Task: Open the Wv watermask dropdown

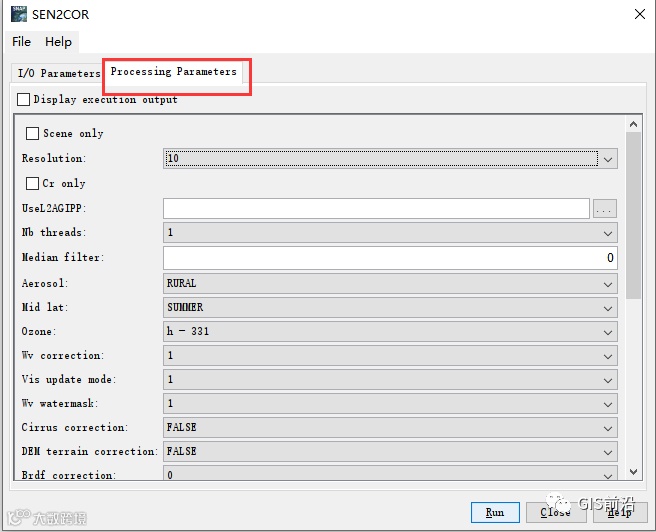Action: click(390, 404)
